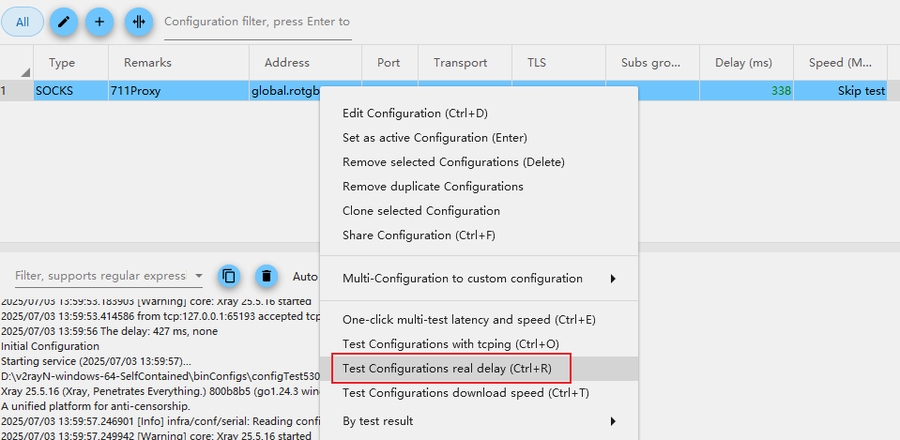
Task: Focus the Configuration filter input field
Action: 257,22
